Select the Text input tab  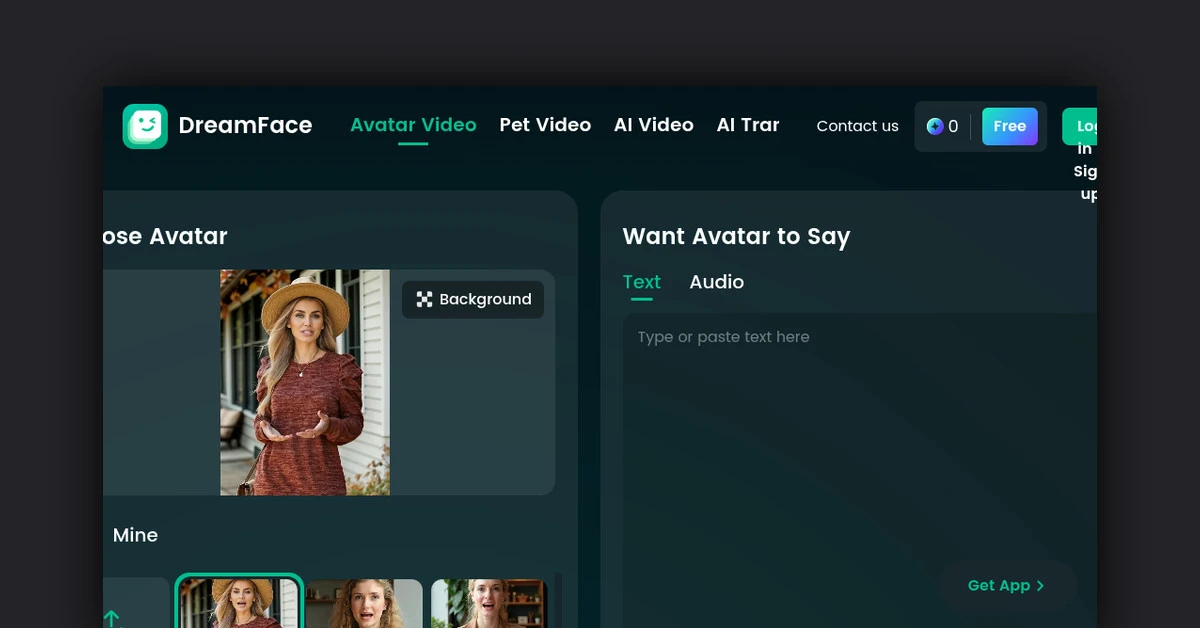click(641, 282)
